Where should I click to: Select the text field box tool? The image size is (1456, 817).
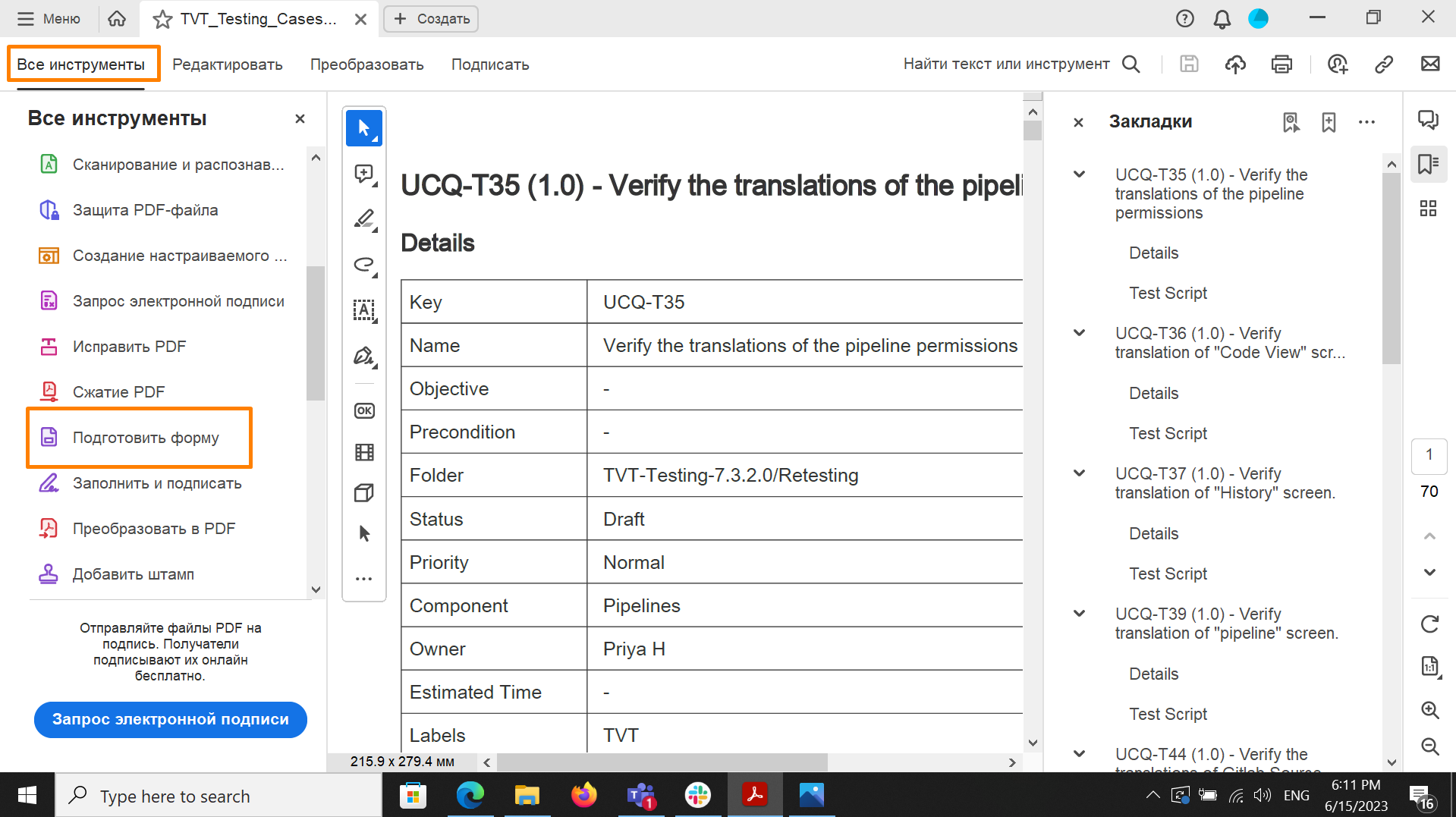tap(364, 310)
